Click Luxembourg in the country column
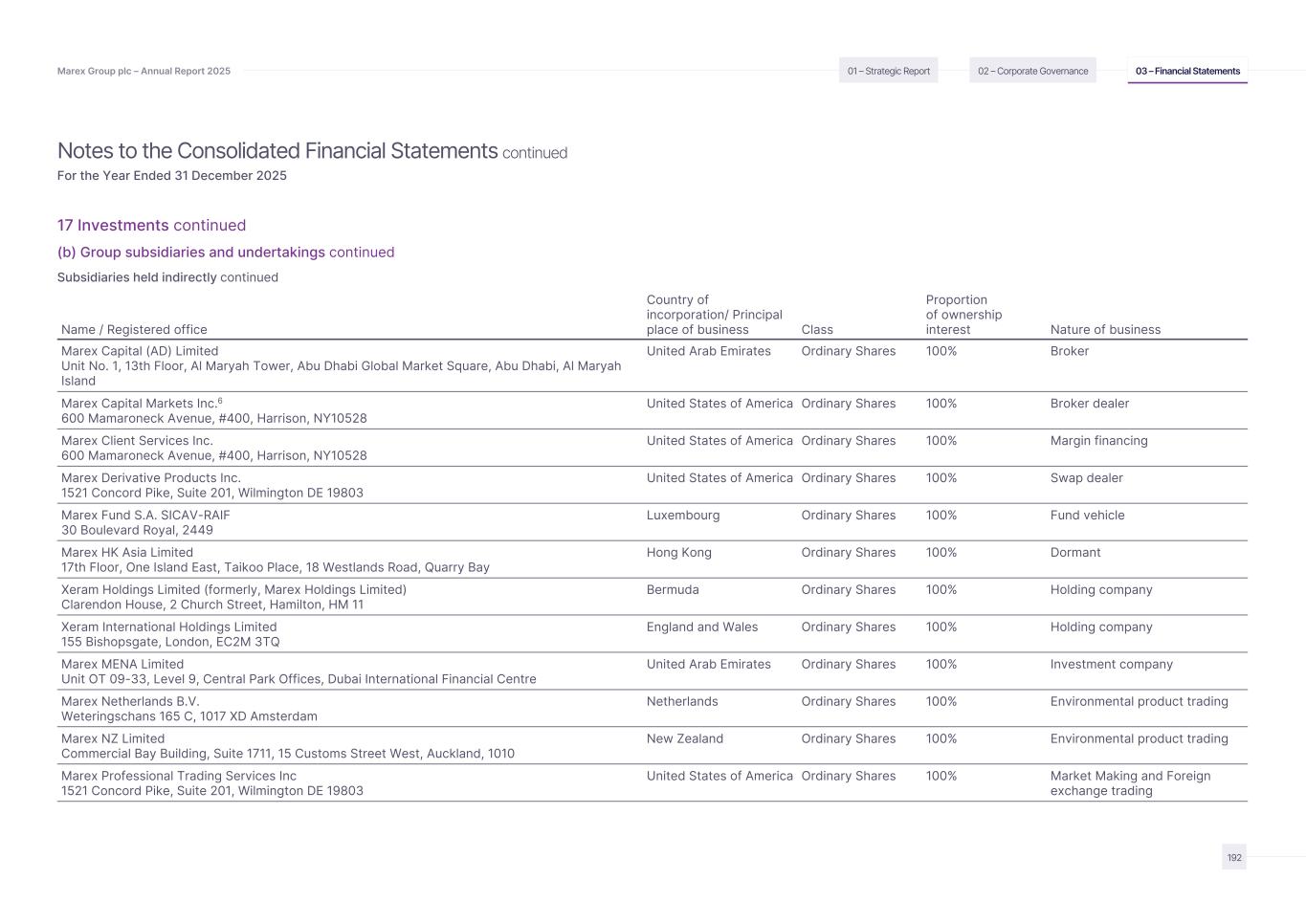The image size is (1306, 924). 682,516
